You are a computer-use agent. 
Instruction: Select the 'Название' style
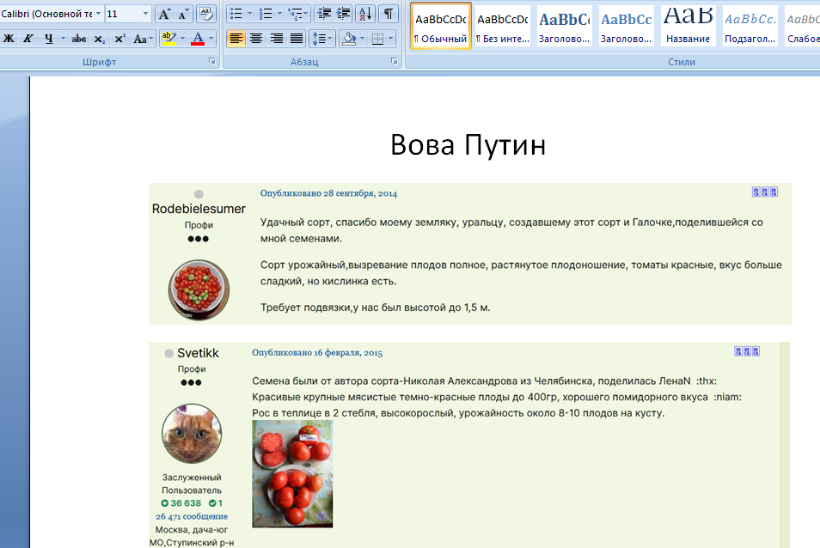[x=688, y=26]
